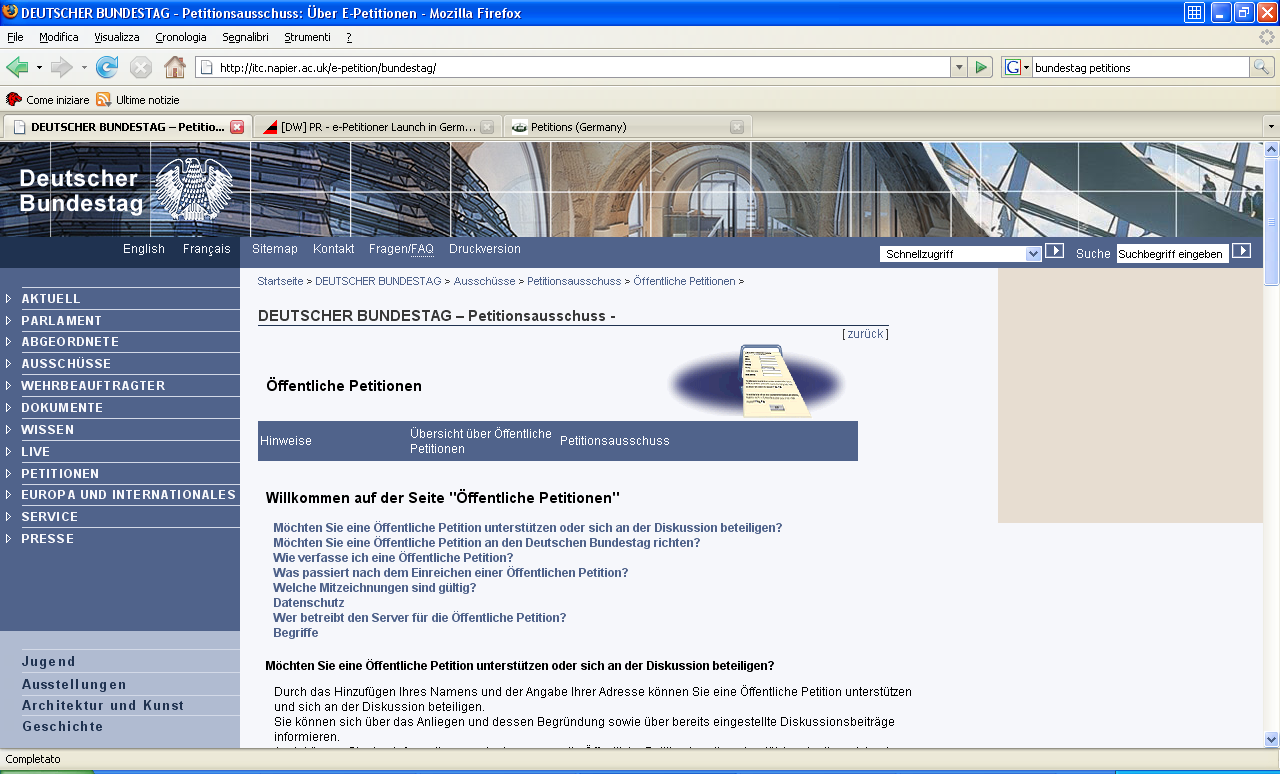1280x774 pixels.
Task: Open the Jugend link
Action: 49,662
